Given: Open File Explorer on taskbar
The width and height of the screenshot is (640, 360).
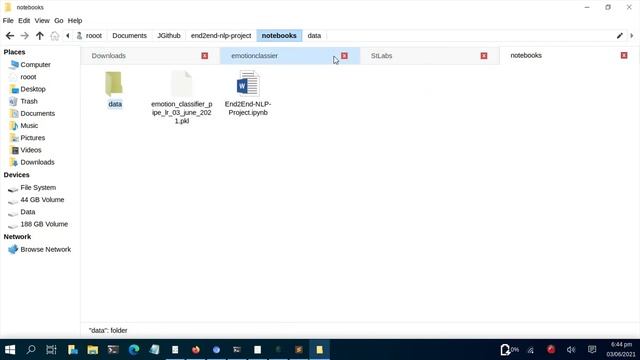Looking at the screenshot, I should click(93, 350).
